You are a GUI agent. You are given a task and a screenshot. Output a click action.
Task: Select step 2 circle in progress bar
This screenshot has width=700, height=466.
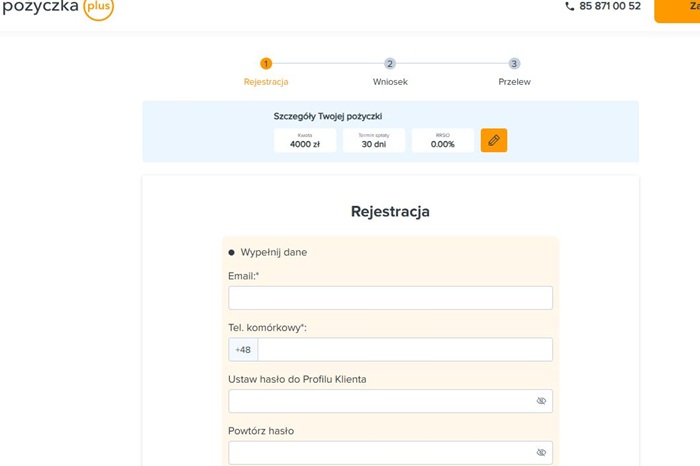(x=390, y=64)
